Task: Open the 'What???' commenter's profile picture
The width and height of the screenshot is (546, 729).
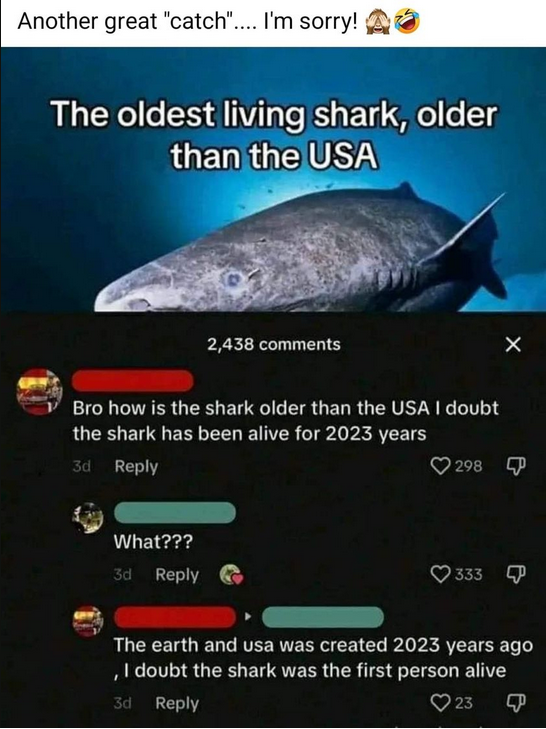Action: coord(88,517)
